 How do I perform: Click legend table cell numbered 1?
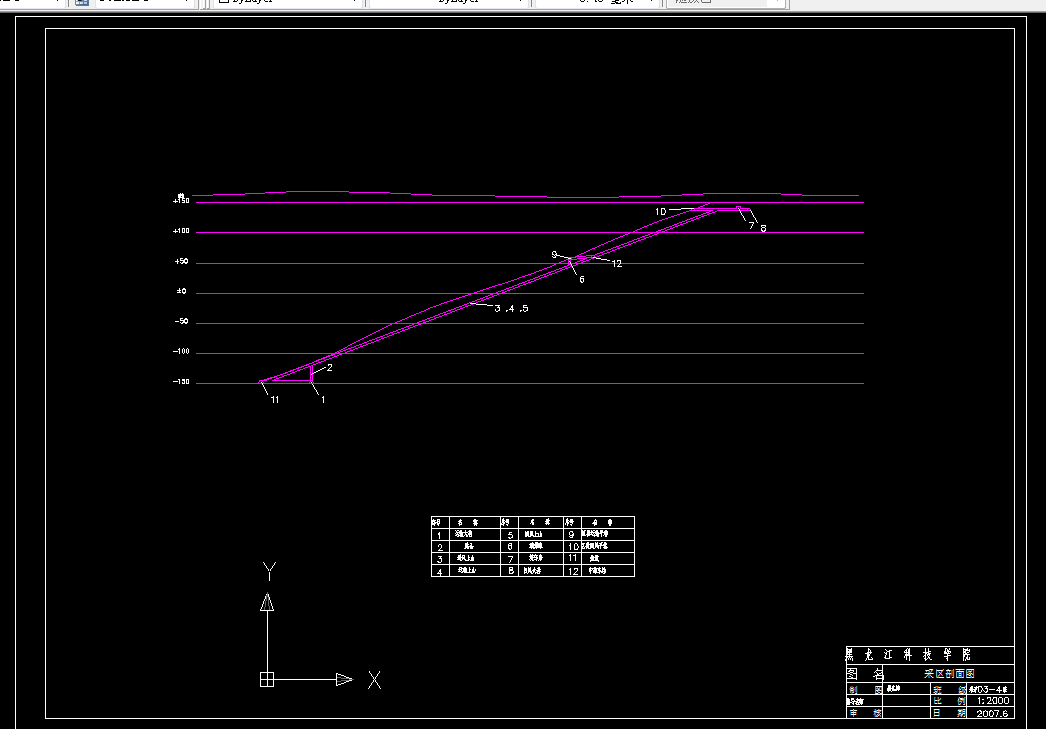(x=440, y=535)
